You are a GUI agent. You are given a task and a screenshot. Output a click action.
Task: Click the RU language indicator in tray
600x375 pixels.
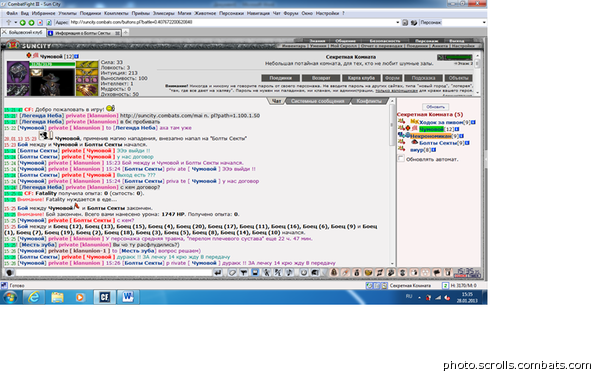click(409, 297)
